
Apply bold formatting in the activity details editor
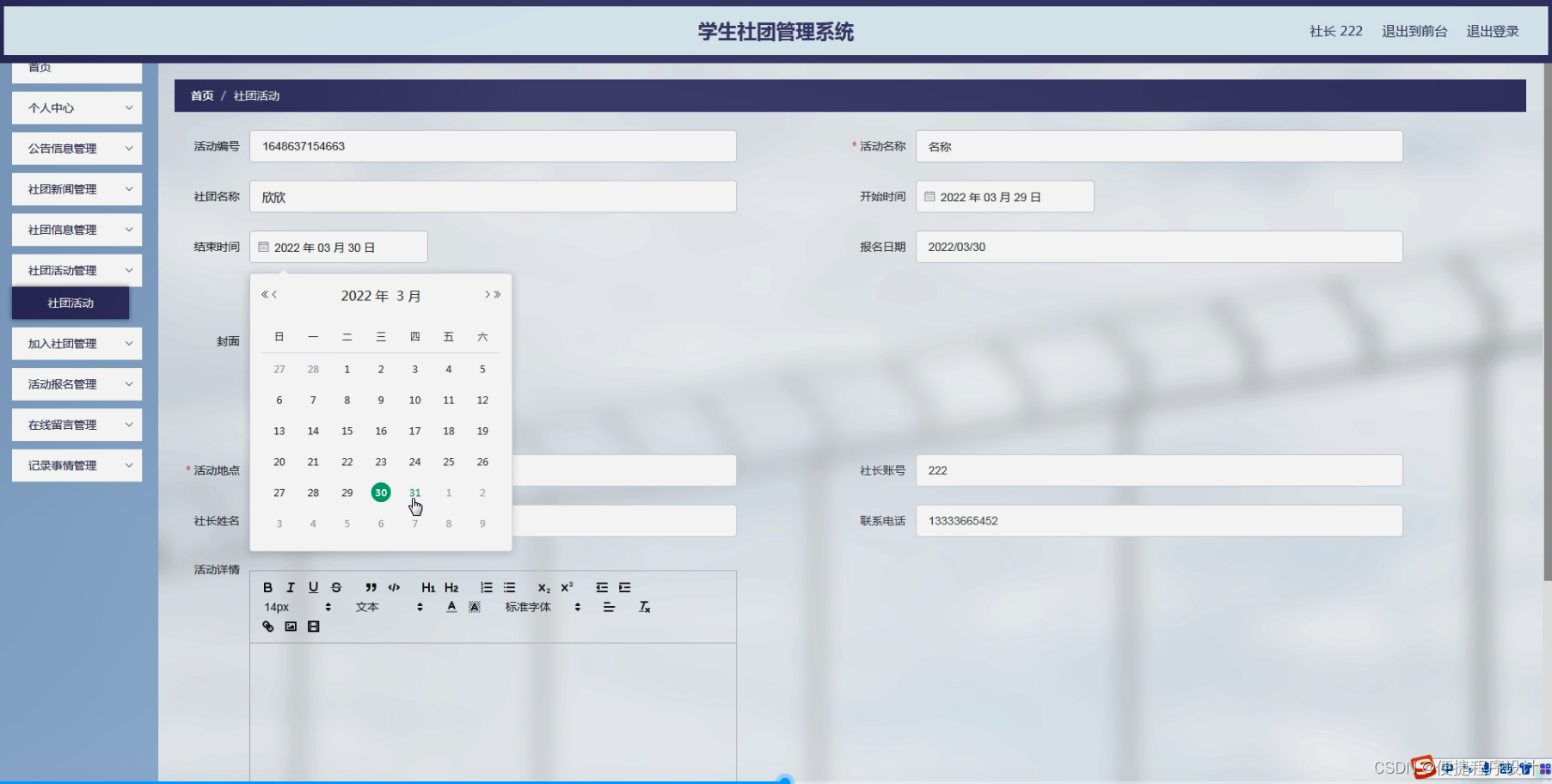[268, 587]
